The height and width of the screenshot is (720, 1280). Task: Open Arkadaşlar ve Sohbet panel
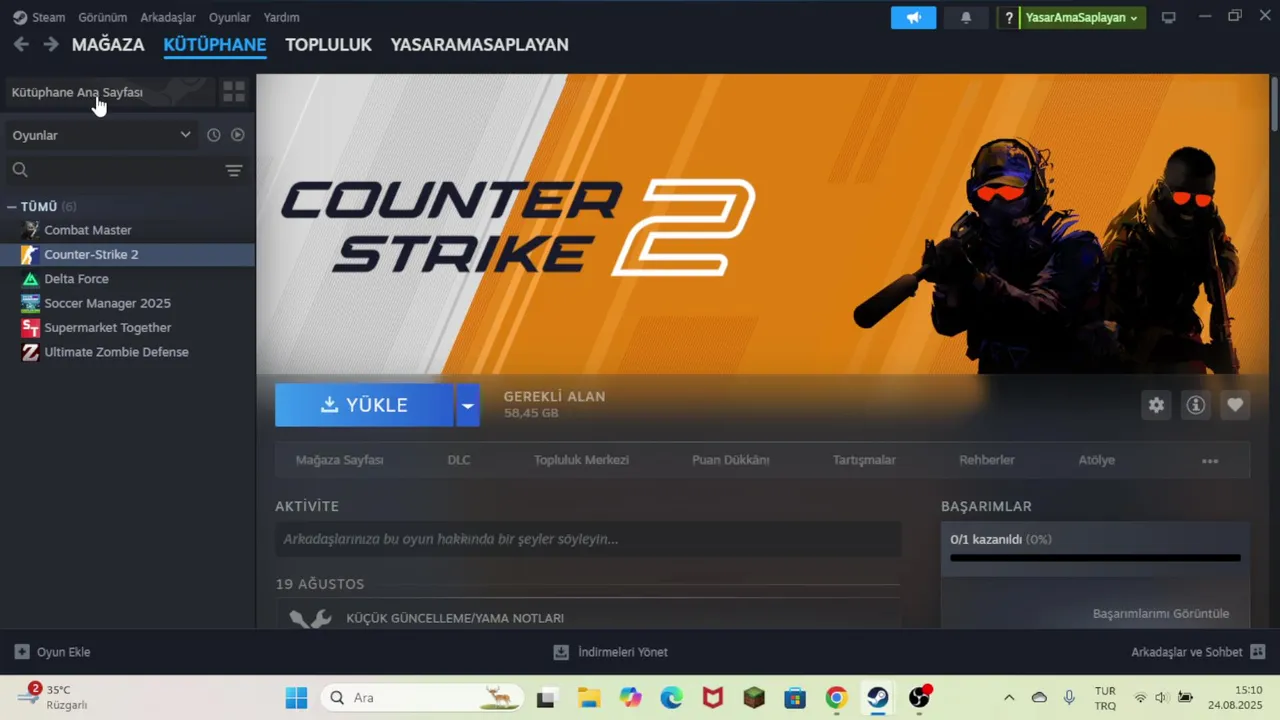point(1198,652)
